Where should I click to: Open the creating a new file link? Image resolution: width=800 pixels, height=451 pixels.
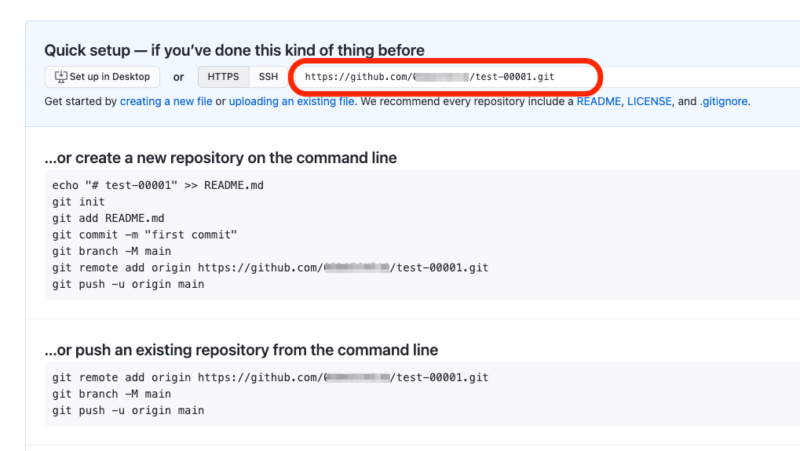(166, 101)
